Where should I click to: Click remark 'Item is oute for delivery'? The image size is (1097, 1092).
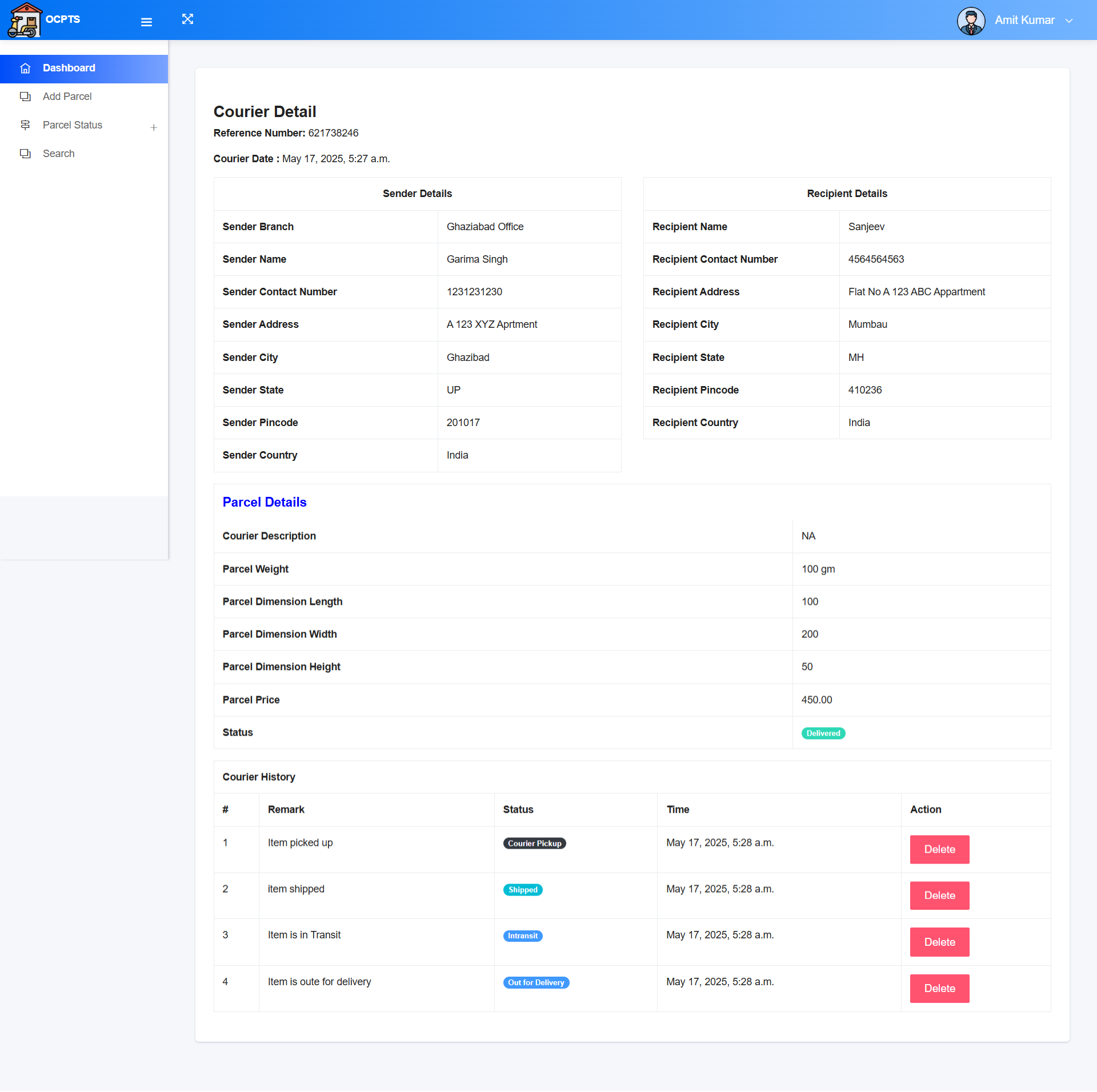(x=319, y=982)
